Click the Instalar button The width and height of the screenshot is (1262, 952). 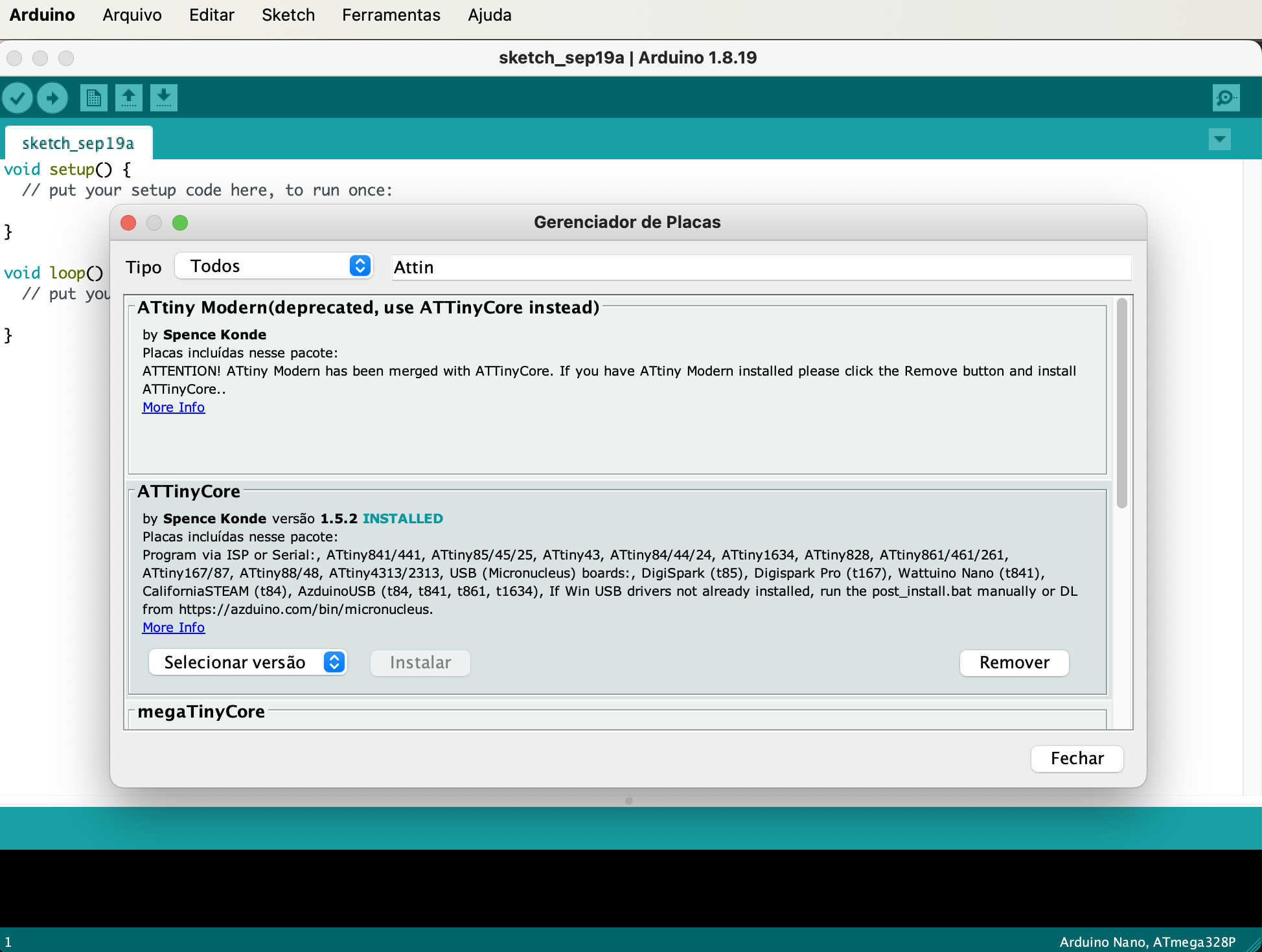[x=420, y=663]
